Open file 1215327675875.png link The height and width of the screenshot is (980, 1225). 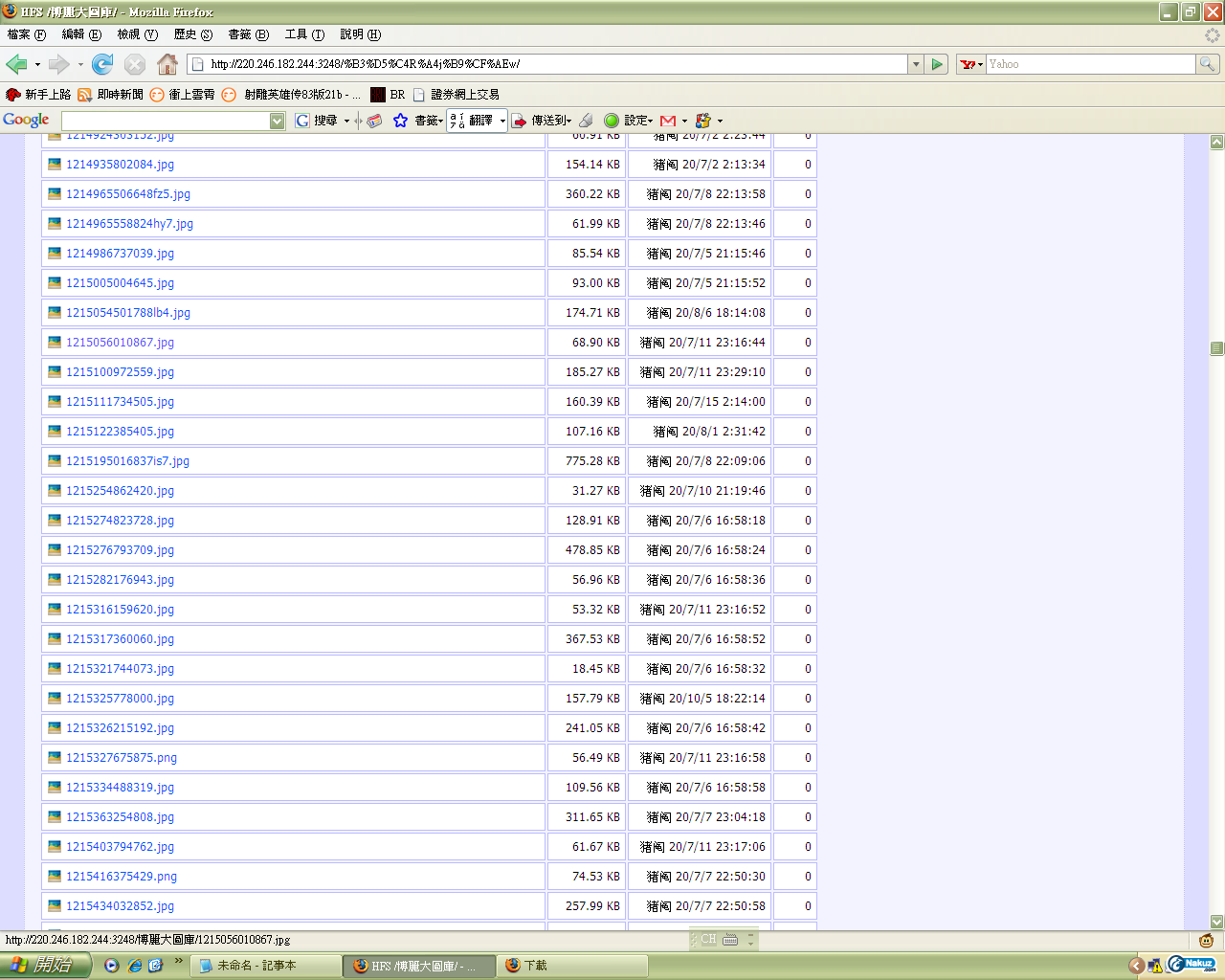pyautogui.click(x=121, y=758)
